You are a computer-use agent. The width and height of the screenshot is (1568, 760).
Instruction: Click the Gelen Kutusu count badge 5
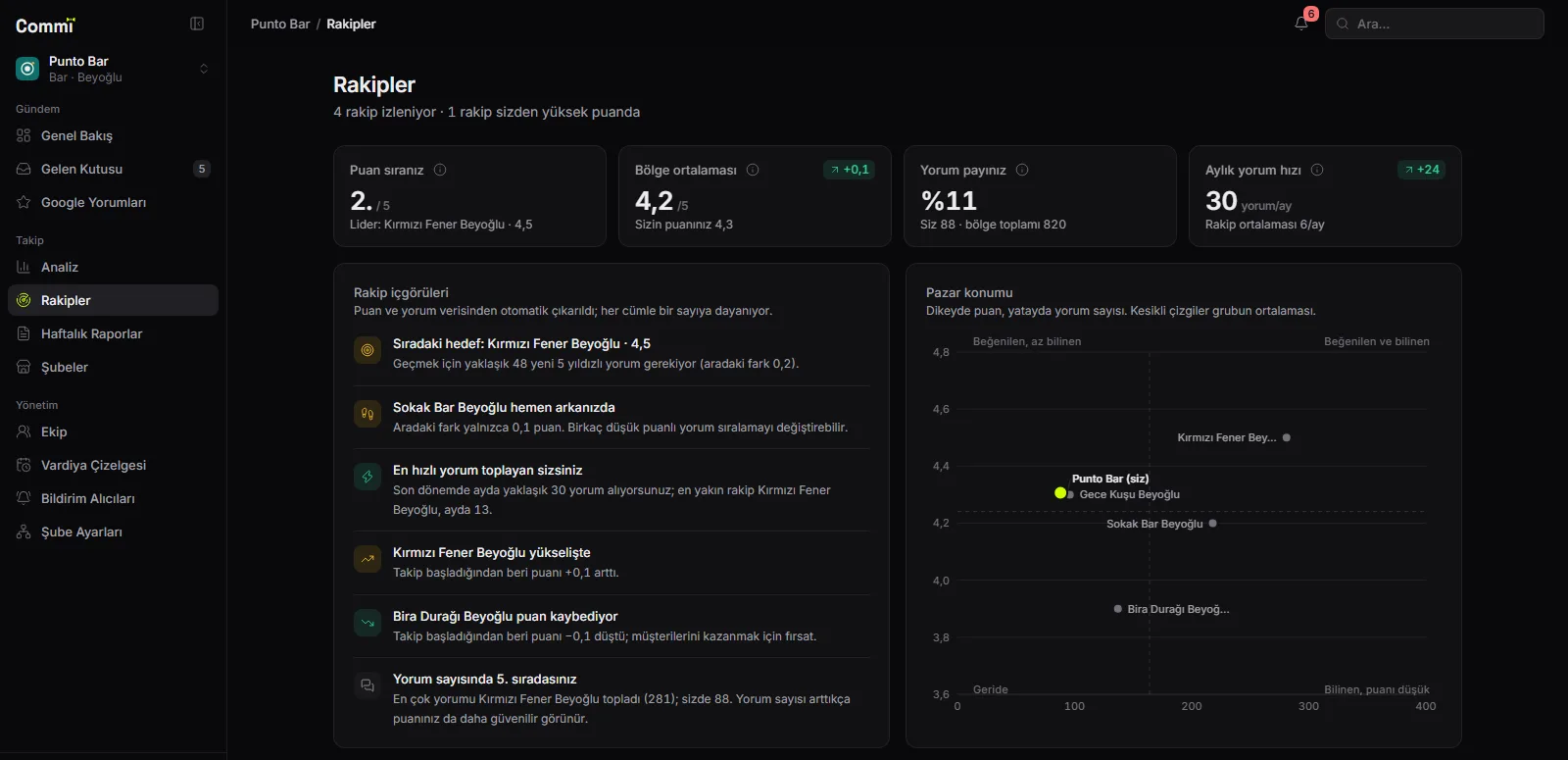point(202,169)
